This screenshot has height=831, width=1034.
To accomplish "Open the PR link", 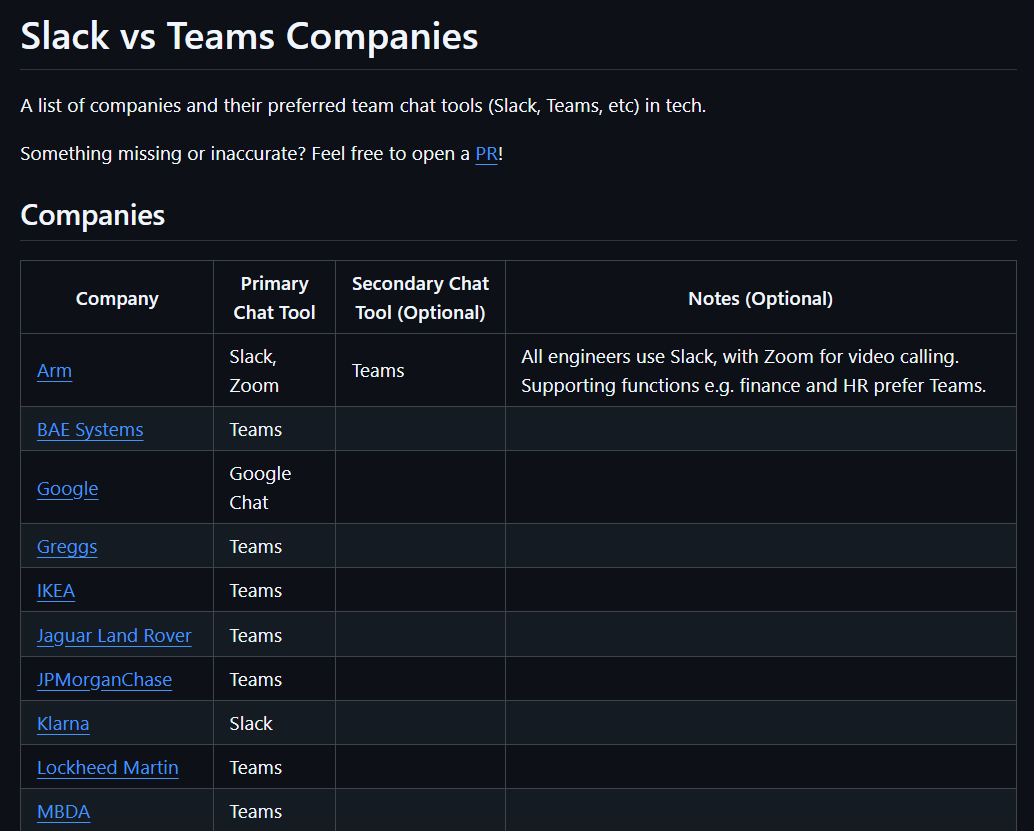I will (x=486, y=154).
